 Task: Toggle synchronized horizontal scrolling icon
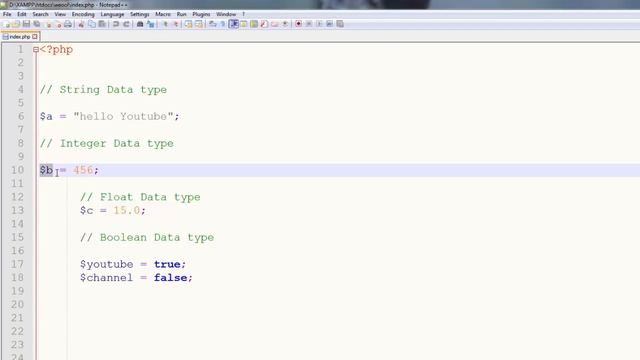[x=199, y=24]
